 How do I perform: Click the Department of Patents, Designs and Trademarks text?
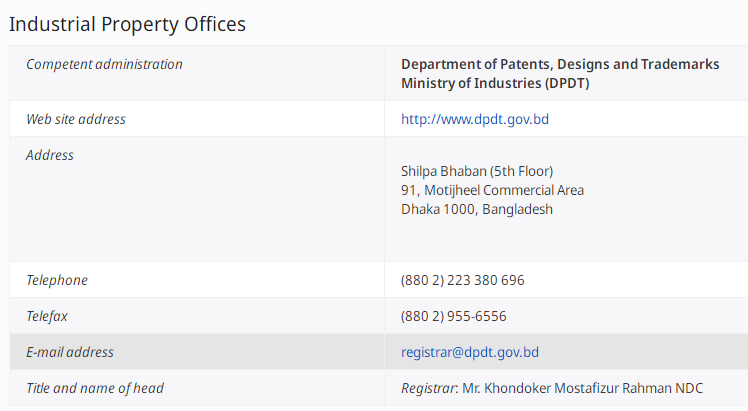pos(560,64)
